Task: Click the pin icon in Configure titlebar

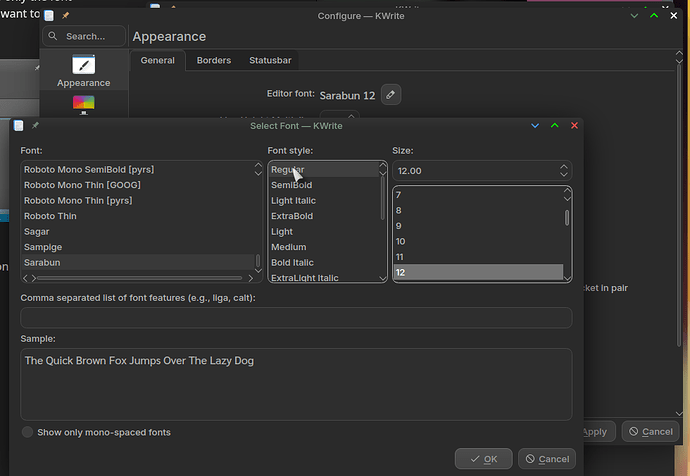Action: pos(65,15)
